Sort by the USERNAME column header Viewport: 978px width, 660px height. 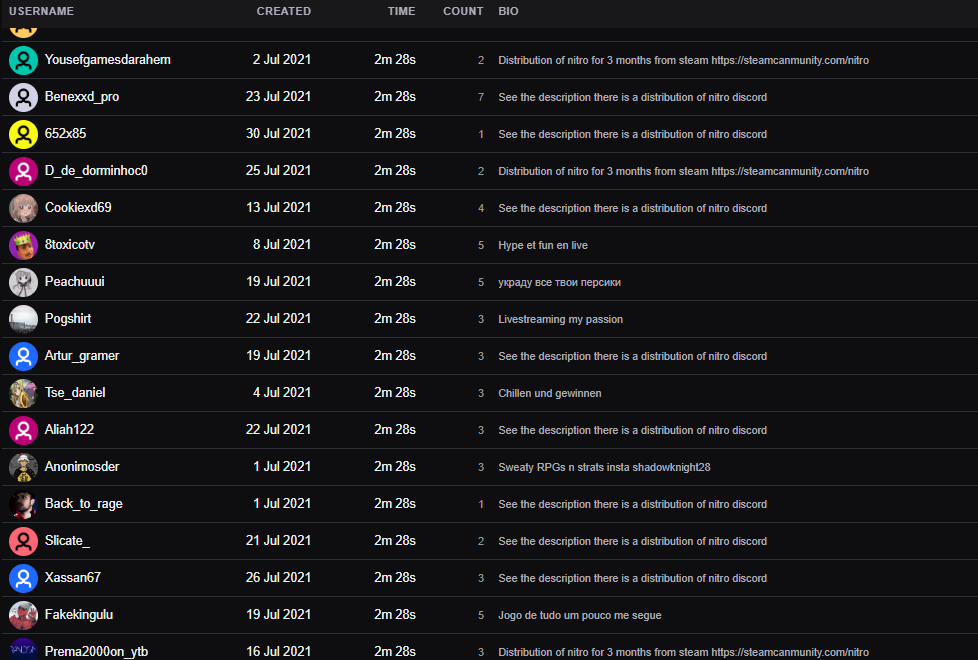pos(41,11)
